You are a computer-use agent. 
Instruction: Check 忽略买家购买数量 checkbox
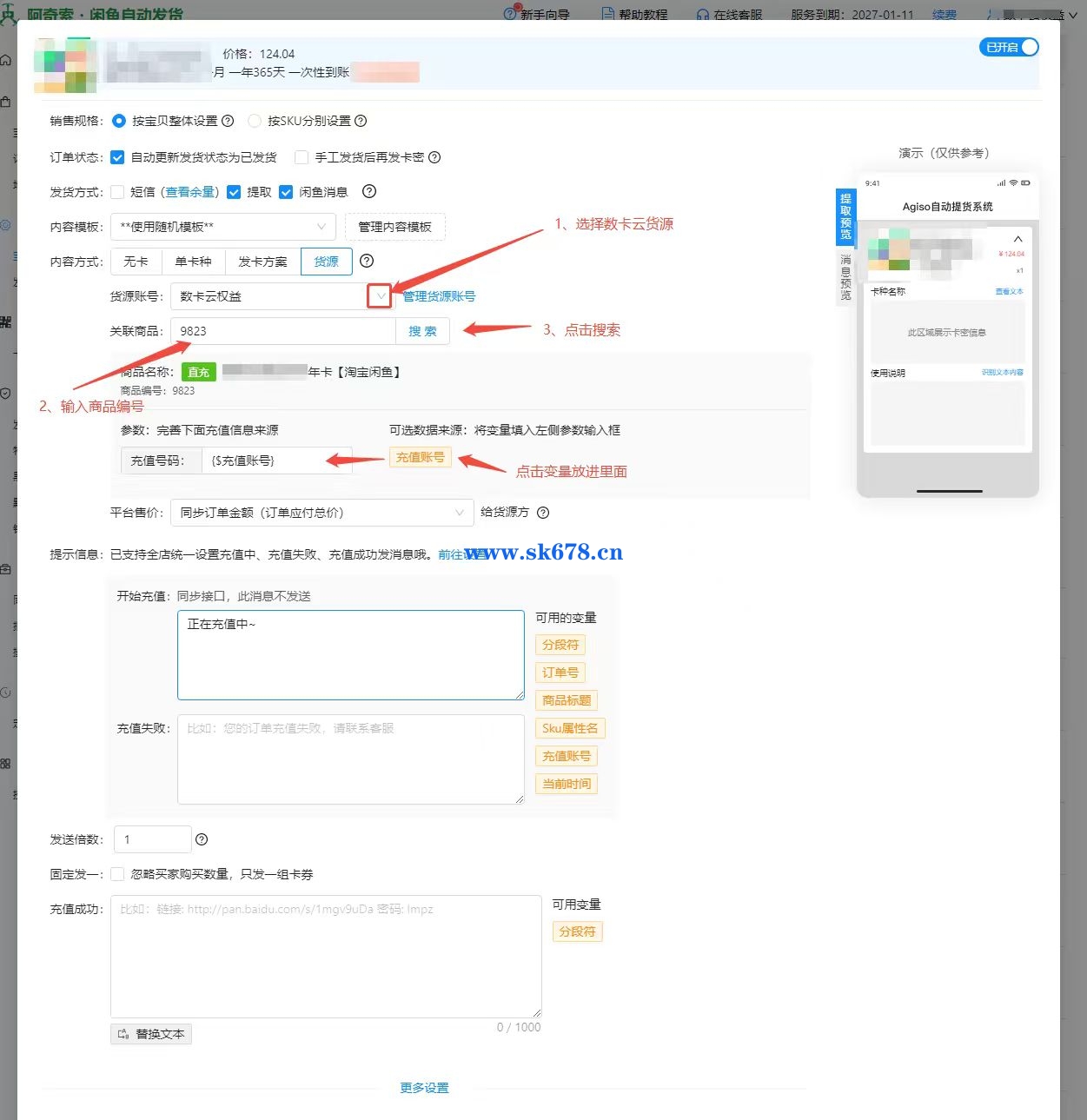[117, 874]
